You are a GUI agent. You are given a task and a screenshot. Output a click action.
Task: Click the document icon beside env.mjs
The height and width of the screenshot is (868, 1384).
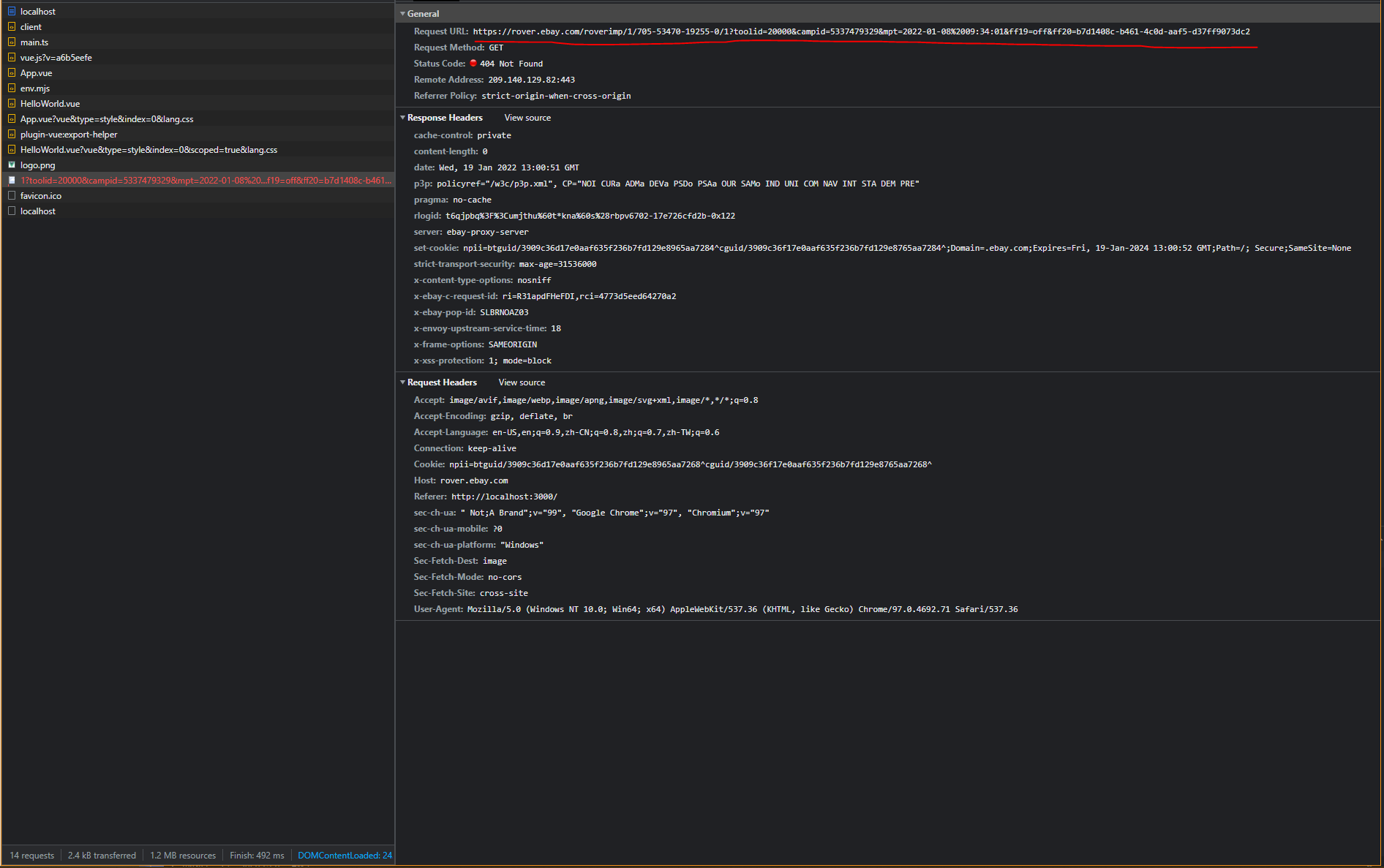tap(12, 88)
